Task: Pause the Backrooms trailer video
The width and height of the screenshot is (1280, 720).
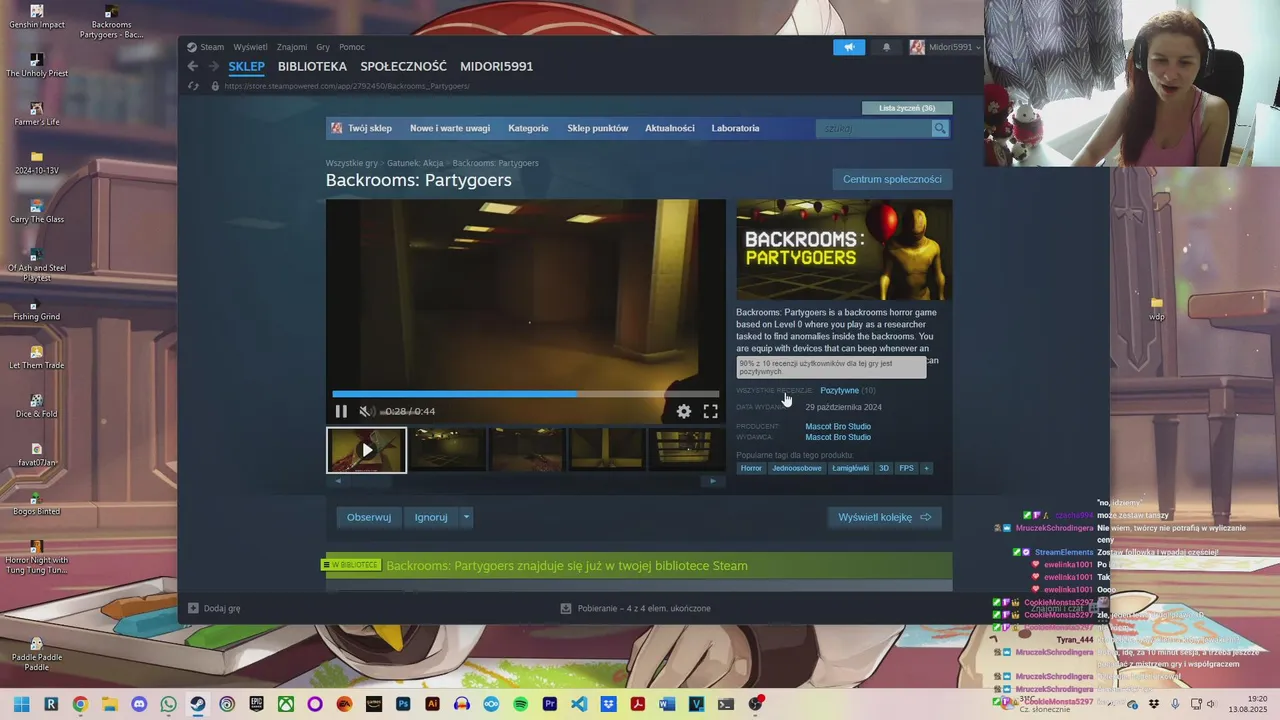Action: (341, 411)
